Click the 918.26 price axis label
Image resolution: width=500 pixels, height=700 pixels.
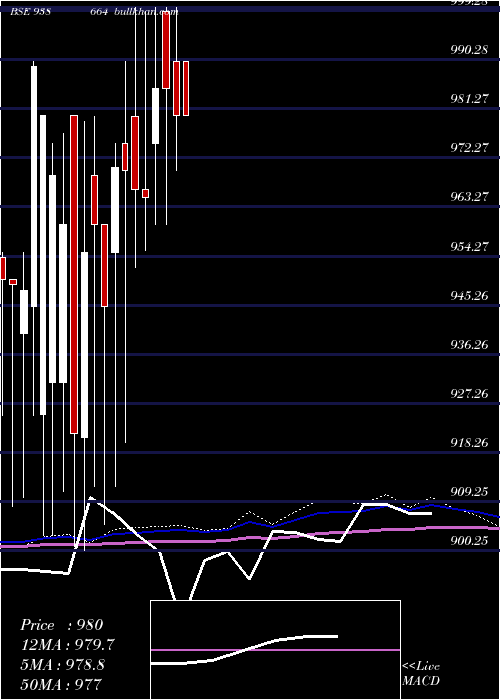pyautogui.click(x=469, y=443)
